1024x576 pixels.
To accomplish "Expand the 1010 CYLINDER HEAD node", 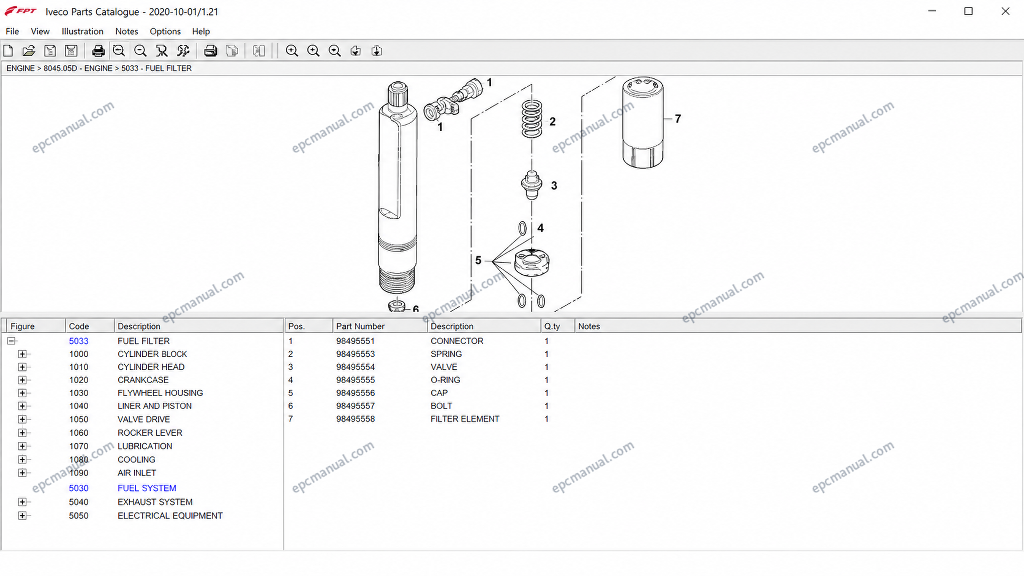I will click(x=22, y=367).
